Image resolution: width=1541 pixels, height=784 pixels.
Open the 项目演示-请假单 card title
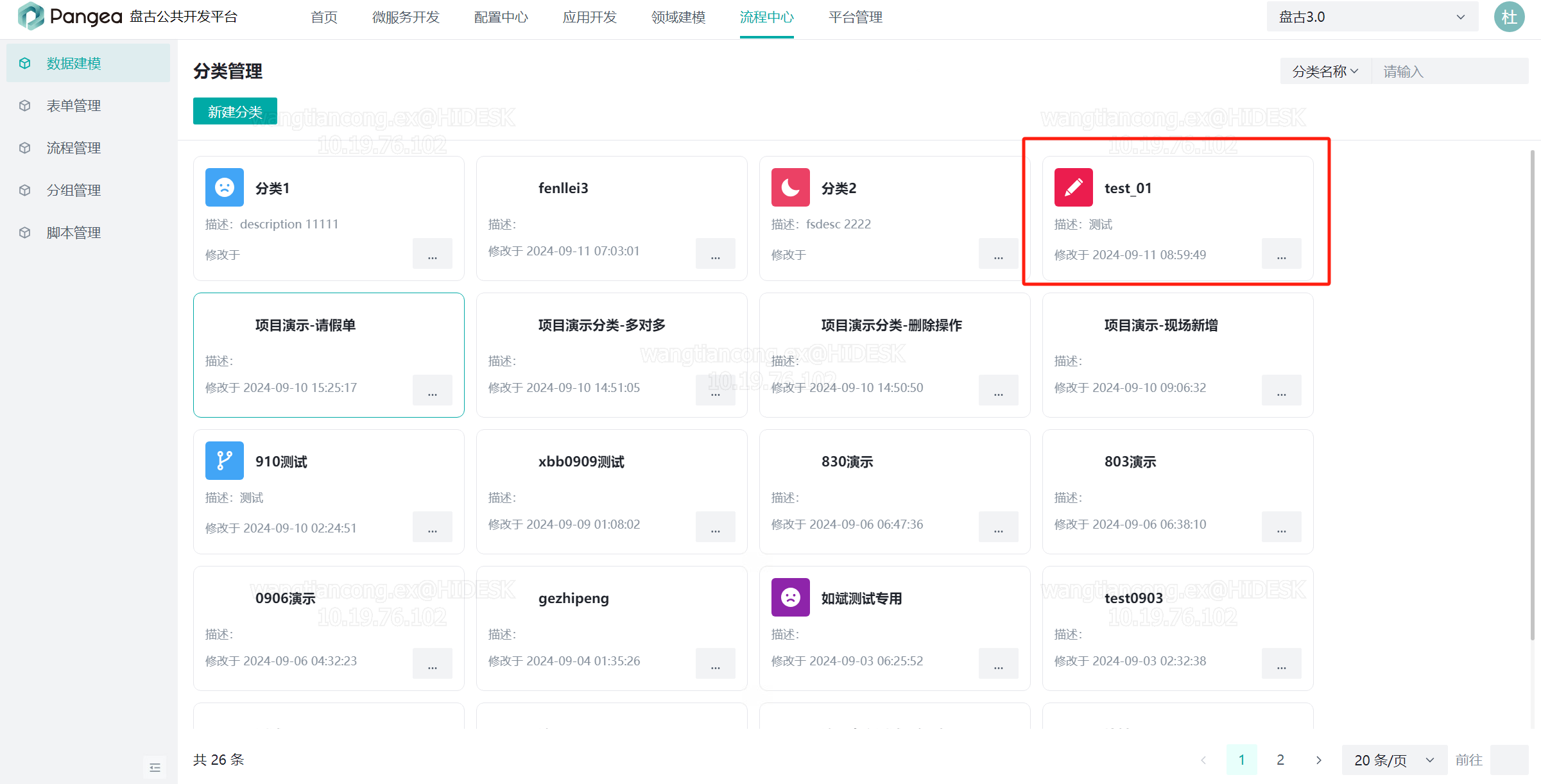tap(306, 325)
